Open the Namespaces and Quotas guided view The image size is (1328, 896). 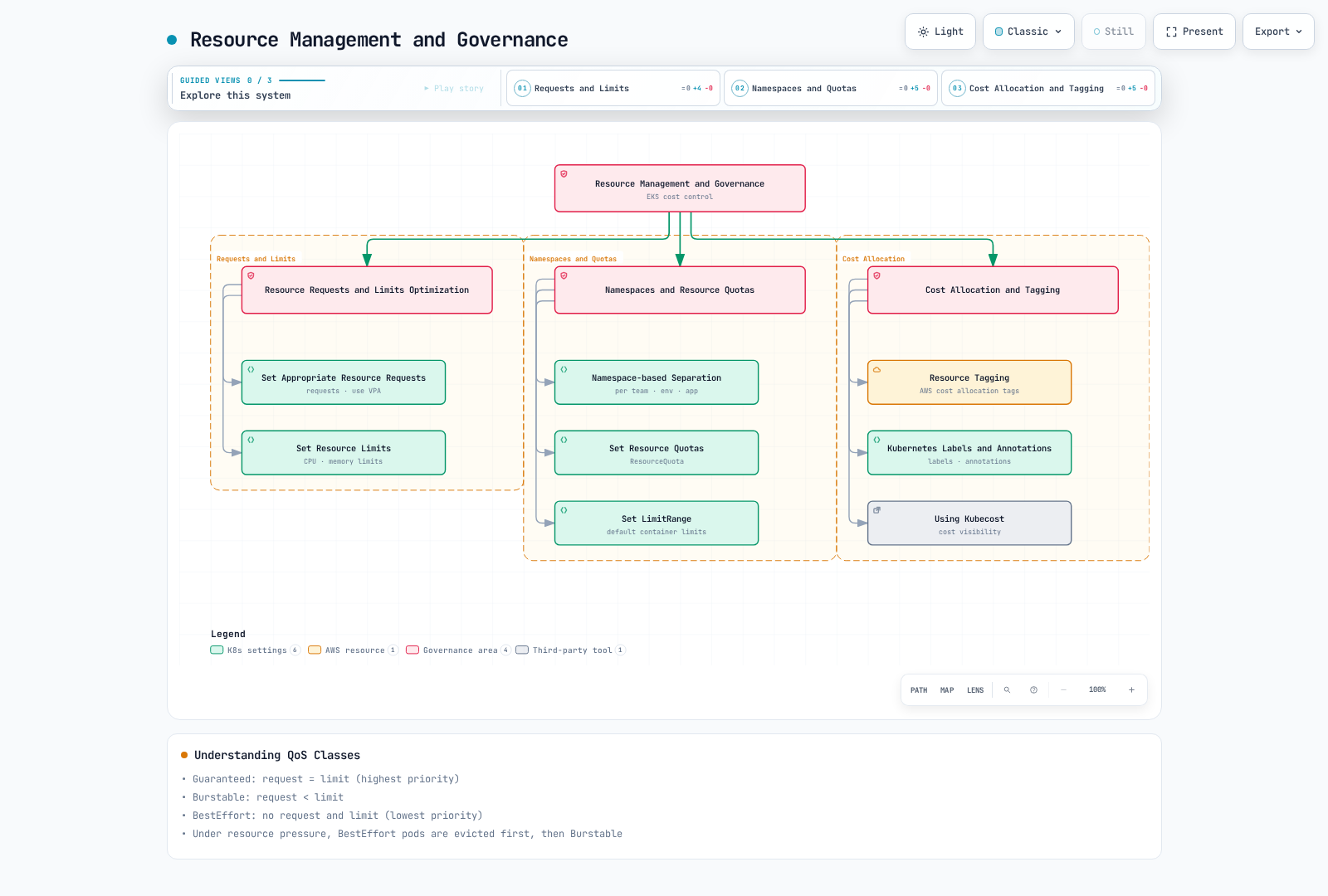click(831, 88)
